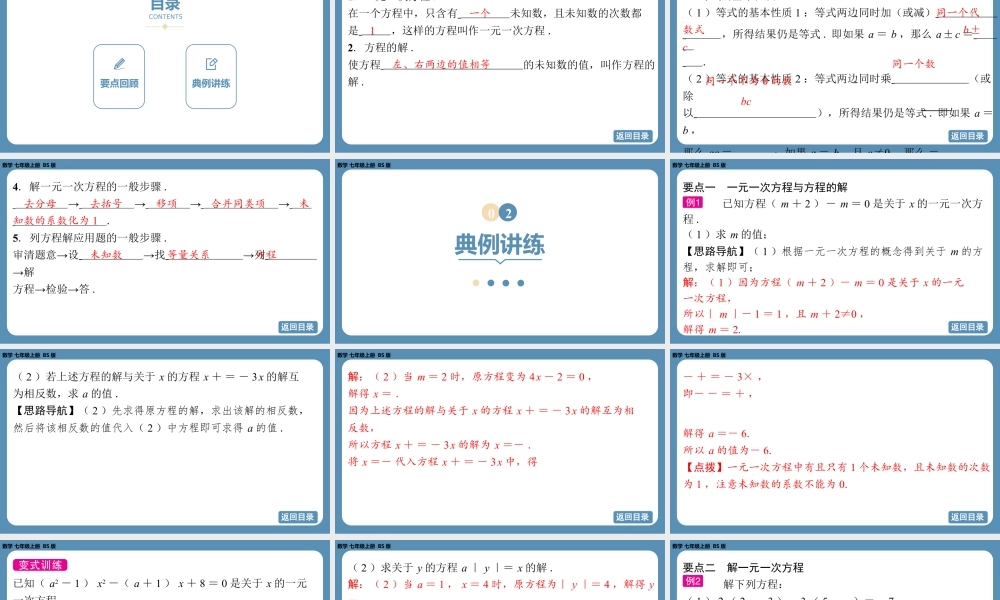This screenshot has height=600, width=1000.
Task: Open the 典例讲练 section card
Action: 210,76
